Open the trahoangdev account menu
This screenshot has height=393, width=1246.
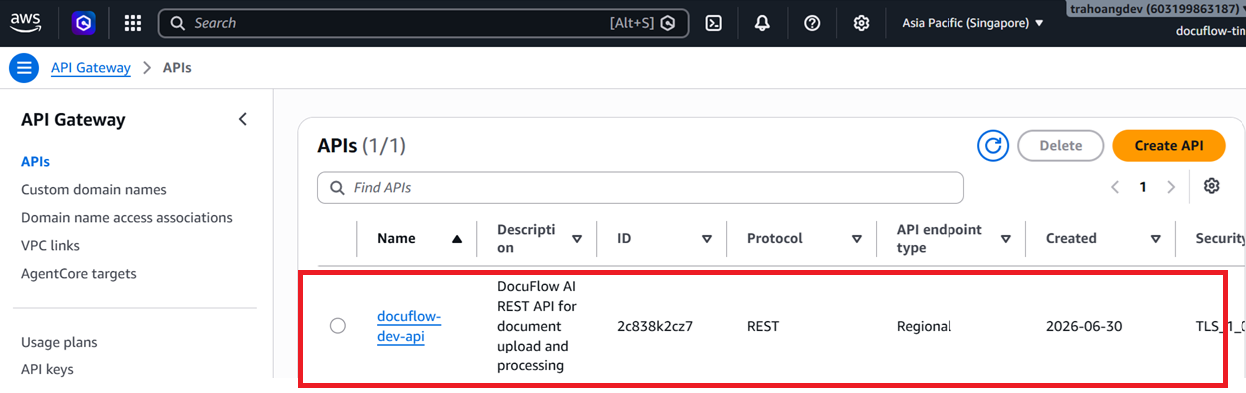pos(1155,9)
